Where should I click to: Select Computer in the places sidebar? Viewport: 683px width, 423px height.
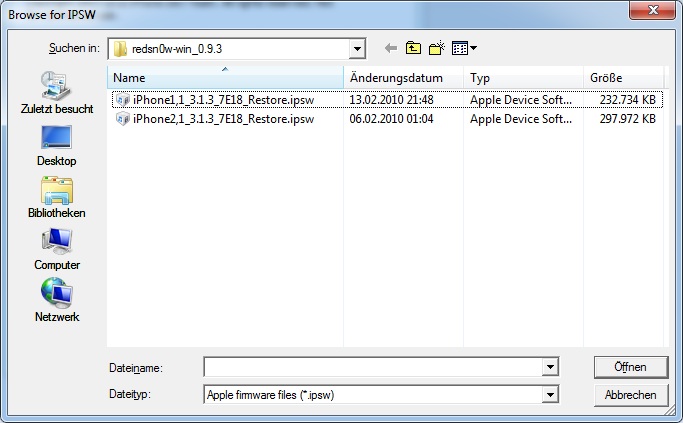[56, 249]
